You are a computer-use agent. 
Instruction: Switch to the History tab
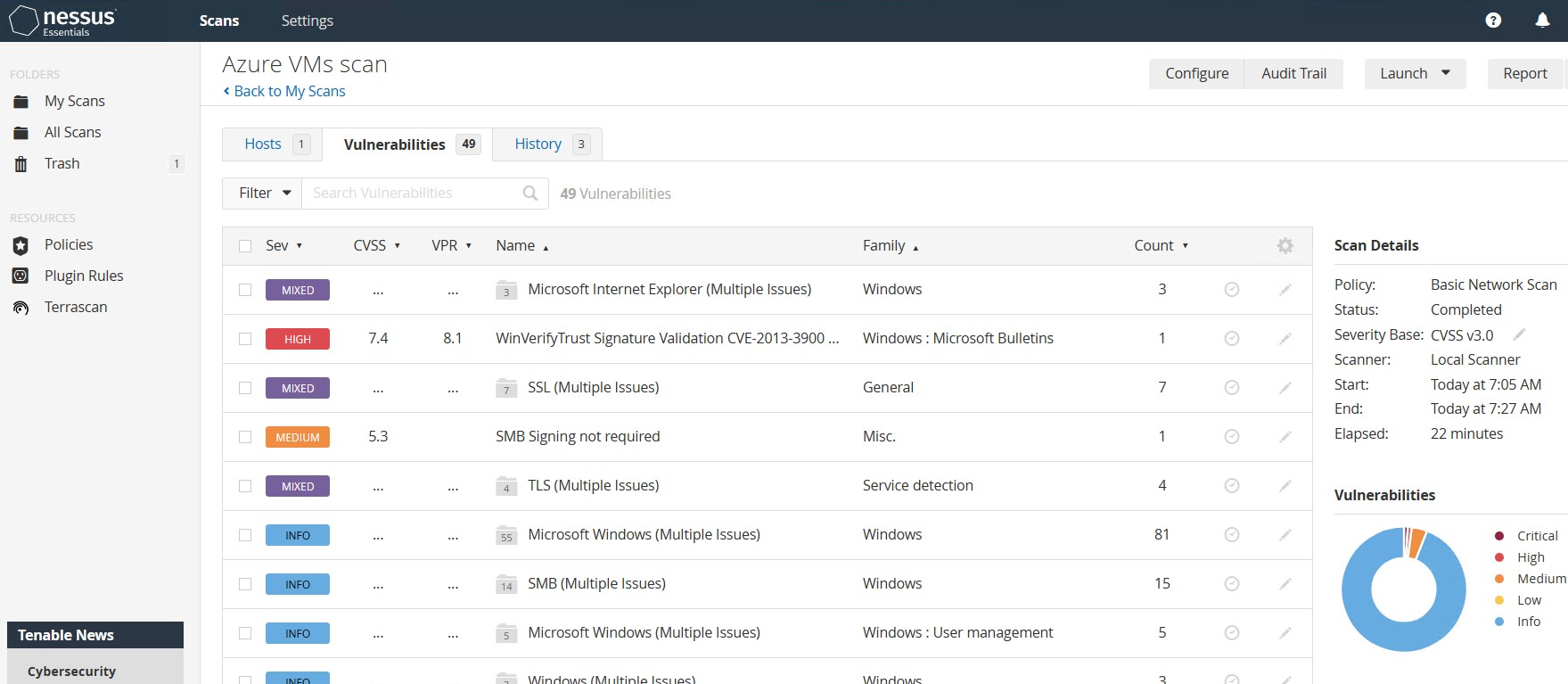click(x=547, y=144)
